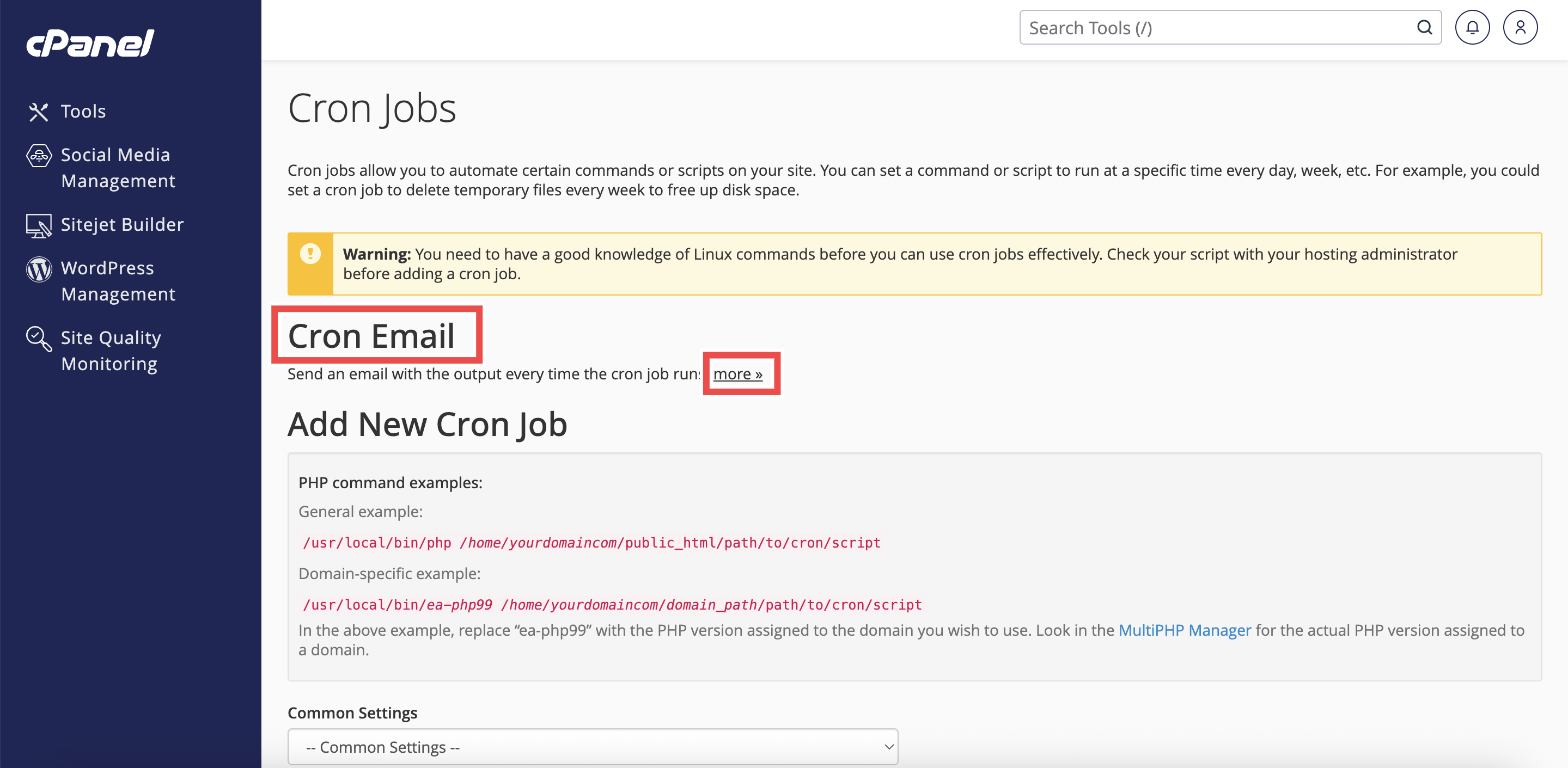Click the Social Media Management label
This screenshot has width=1568, height=768.
[118, 168]
